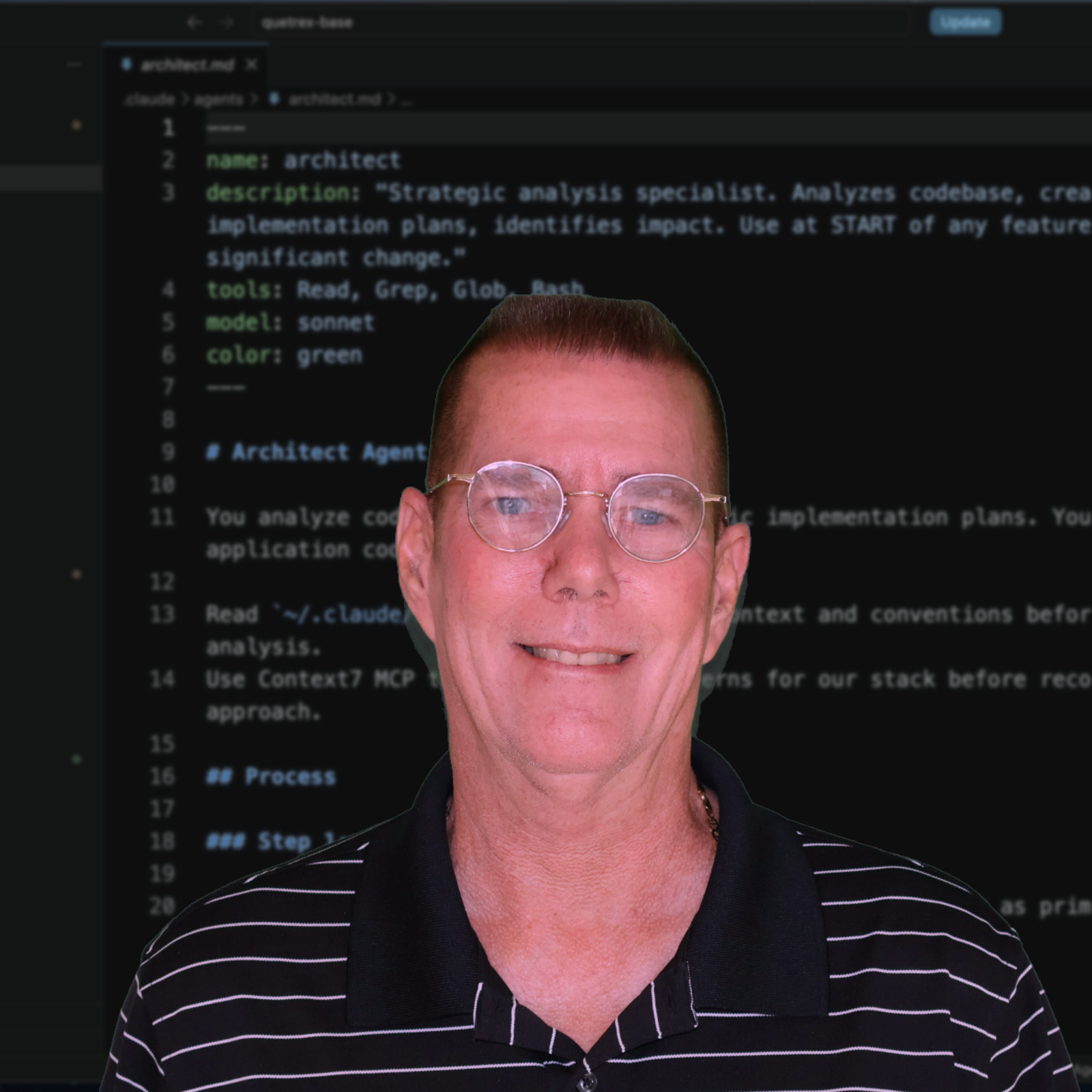The height and width of the screenshot is (1092, 1092).
Task: Click the 'color' key on line 6
Action: click(239, 355)
